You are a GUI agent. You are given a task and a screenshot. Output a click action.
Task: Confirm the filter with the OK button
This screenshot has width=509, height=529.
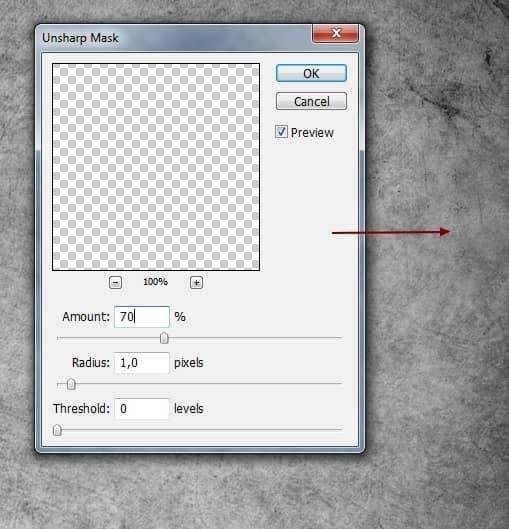[311, 73]
